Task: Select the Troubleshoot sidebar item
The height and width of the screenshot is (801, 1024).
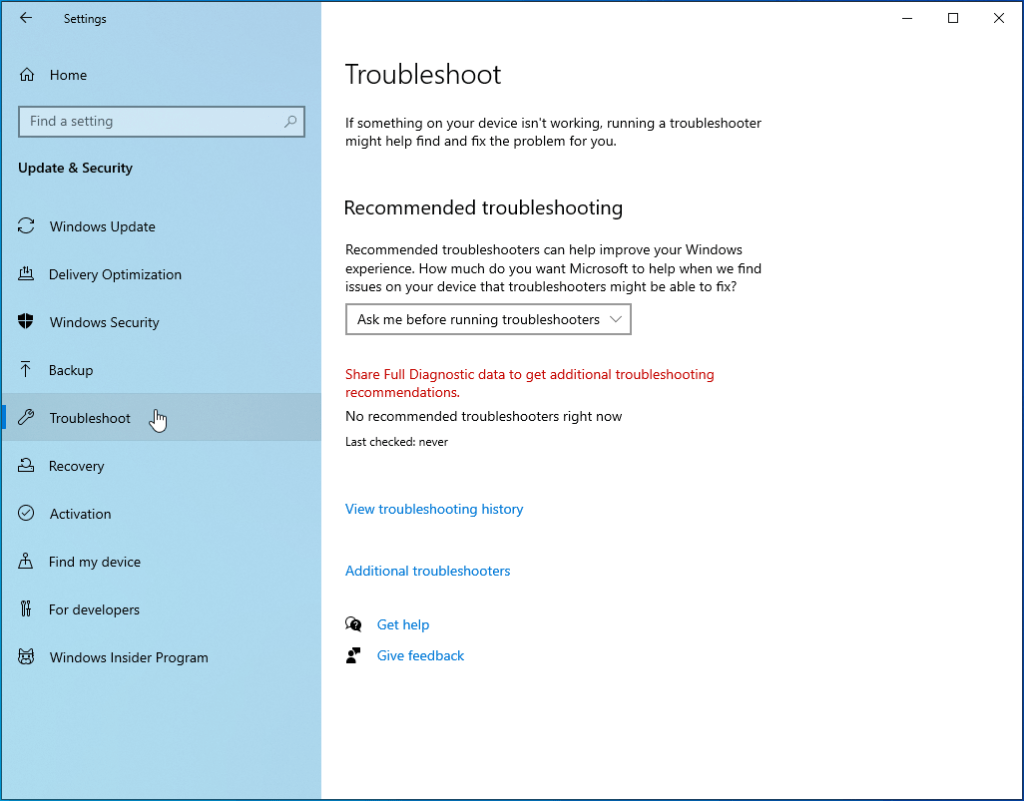Action: tap(89, 417)
